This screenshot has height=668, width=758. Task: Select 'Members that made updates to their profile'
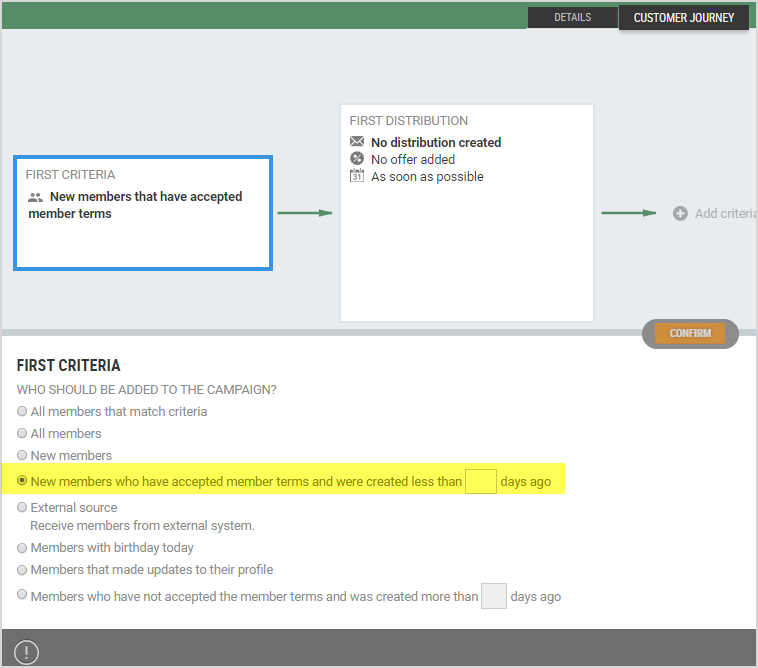(x=22, y=570)
